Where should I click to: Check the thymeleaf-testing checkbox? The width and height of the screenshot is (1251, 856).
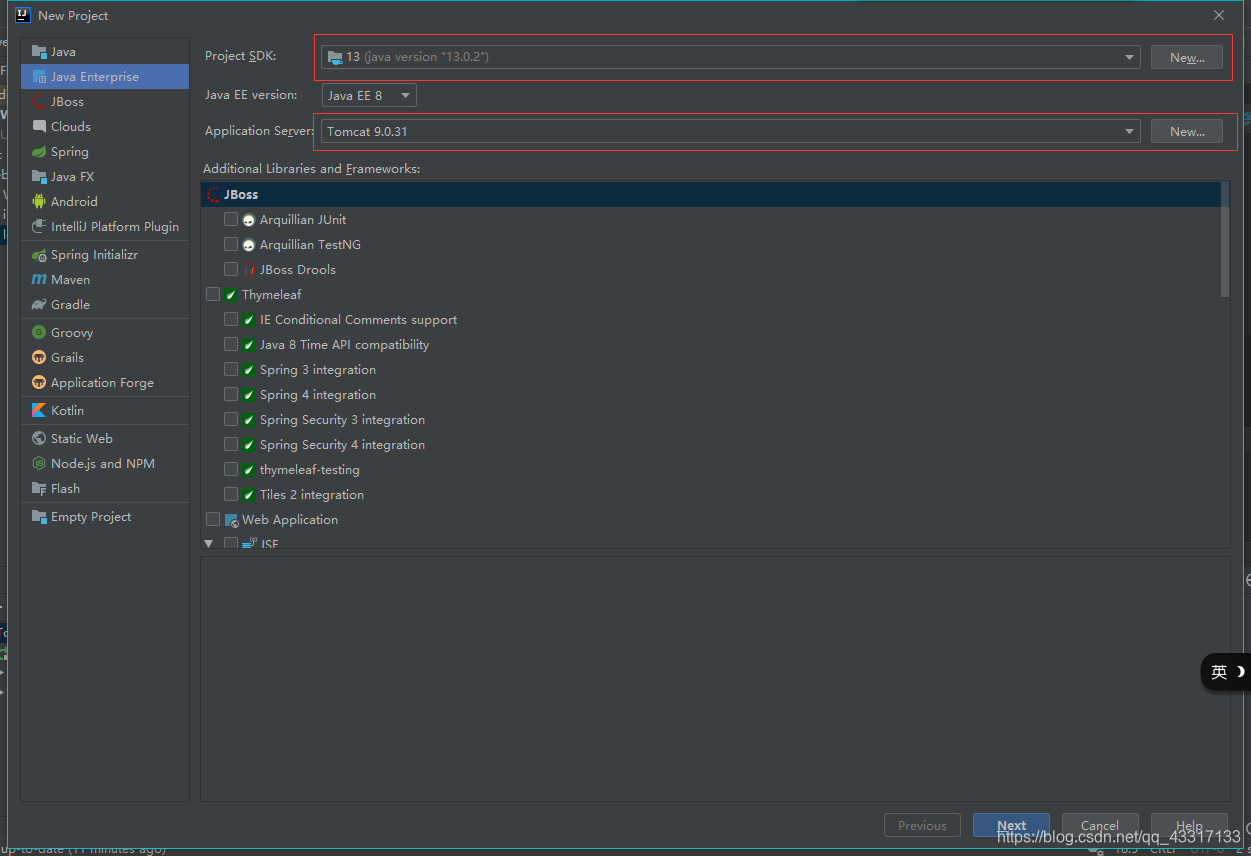click(x=231, y=469)
